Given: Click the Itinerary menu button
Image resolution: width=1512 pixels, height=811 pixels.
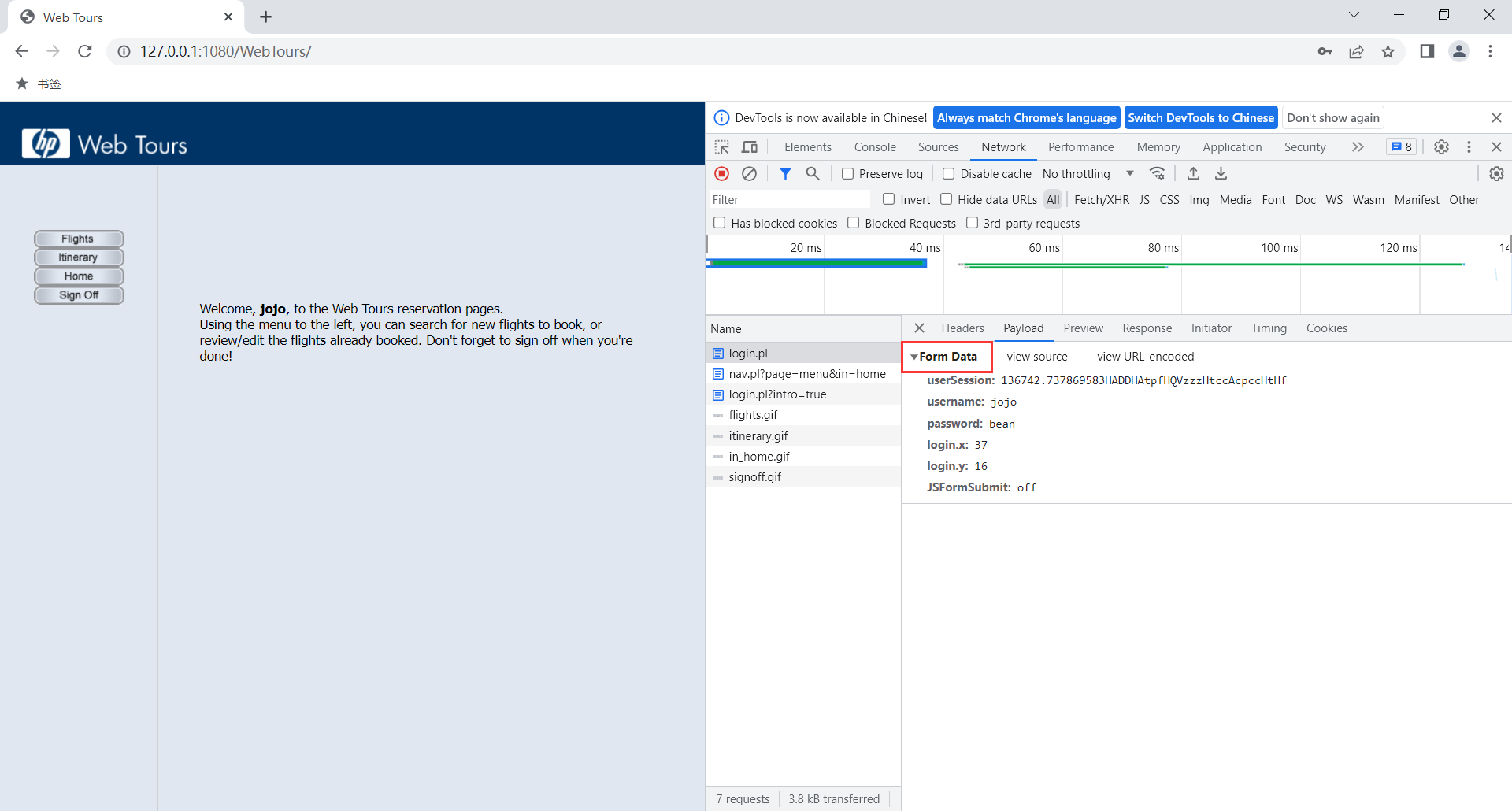Looking at the screenshot, I should click(79, 257).
